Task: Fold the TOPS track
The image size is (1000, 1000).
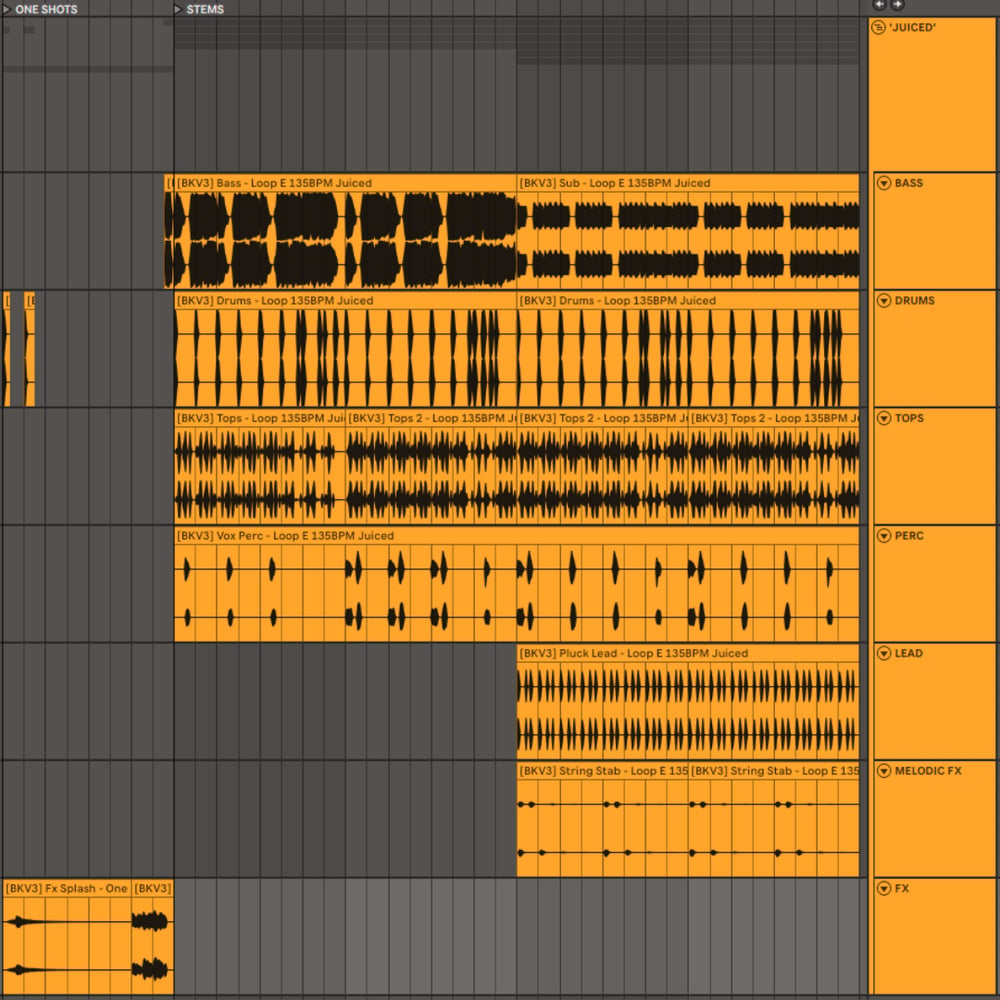Action: pyautogui.click(x=883, y=418)
